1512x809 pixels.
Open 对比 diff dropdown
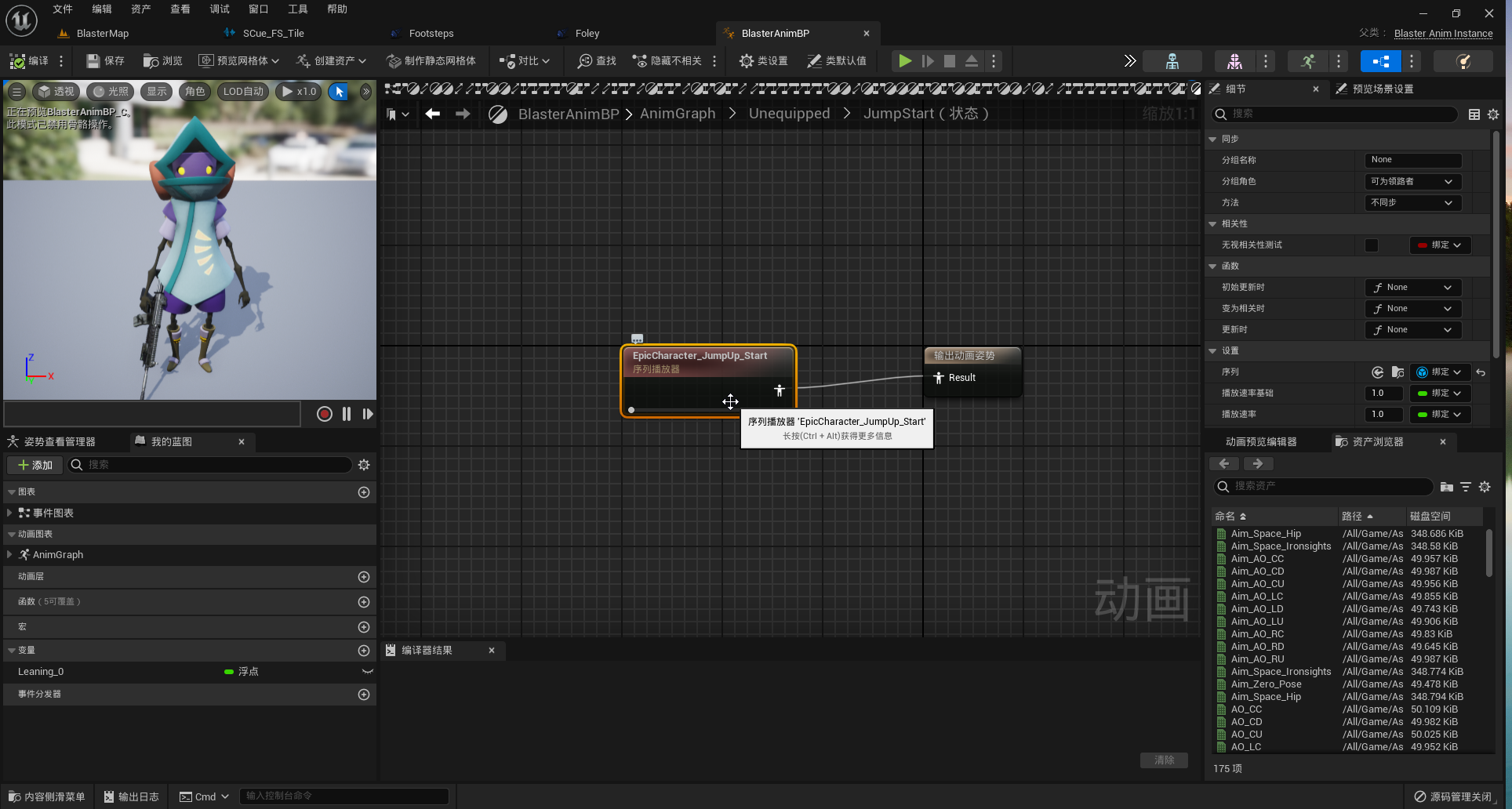coord(525,60)
